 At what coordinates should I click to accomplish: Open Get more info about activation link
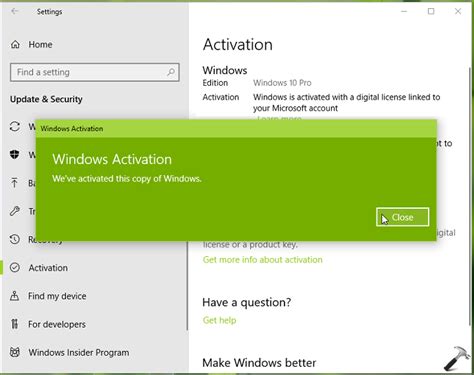tap(263, 260)
